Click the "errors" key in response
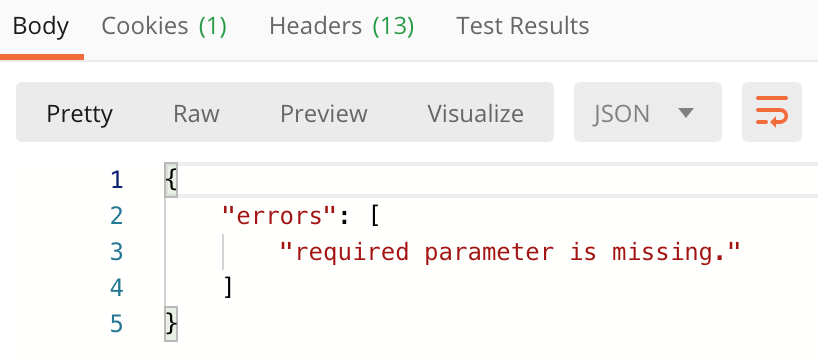Viewport: 818px width, 362px height. point(280,215)
